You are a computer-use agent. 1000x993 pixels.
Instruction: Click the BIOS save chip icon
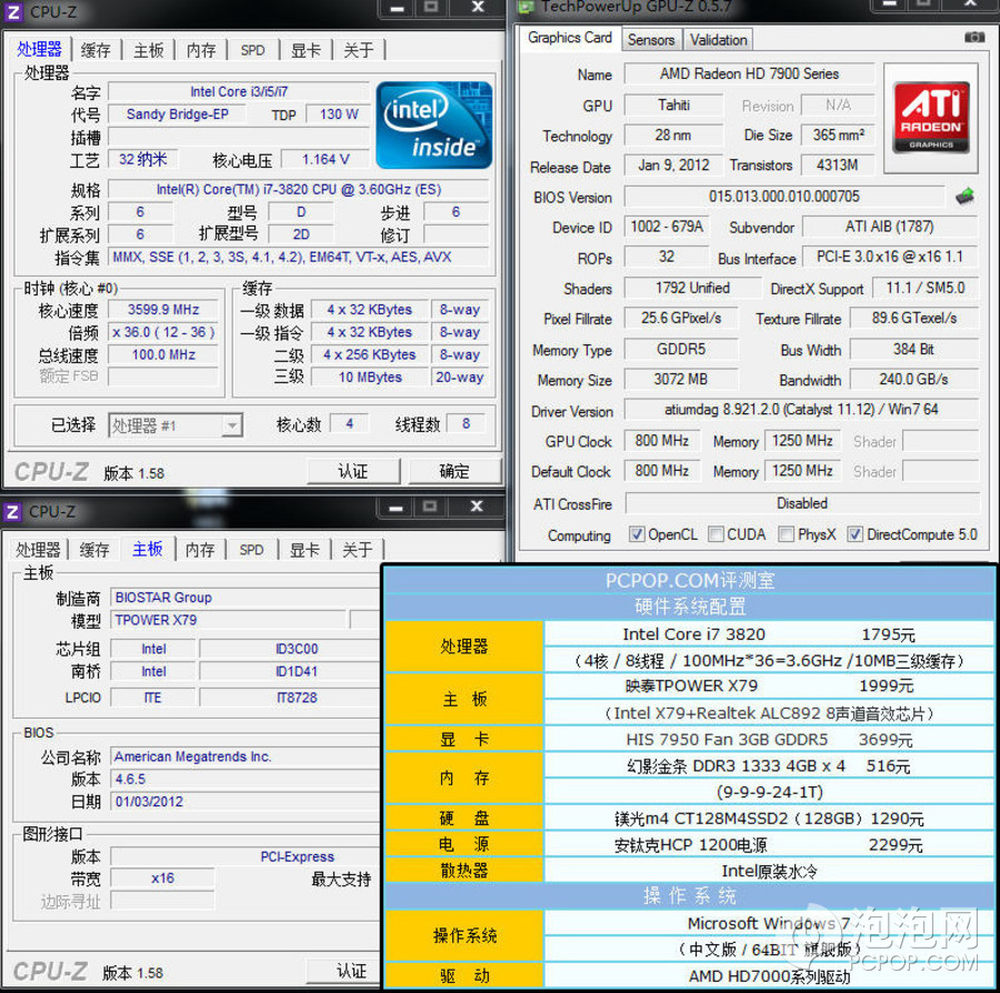965,196
